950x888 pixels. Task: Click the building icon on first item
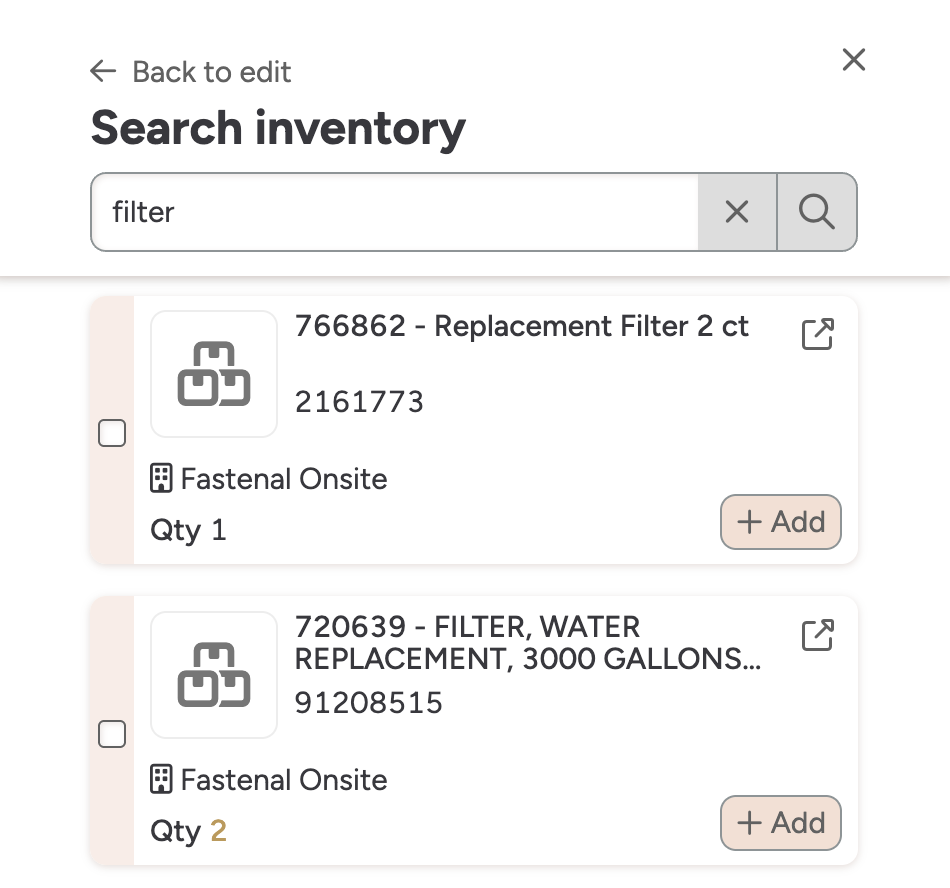coord(161,479)
